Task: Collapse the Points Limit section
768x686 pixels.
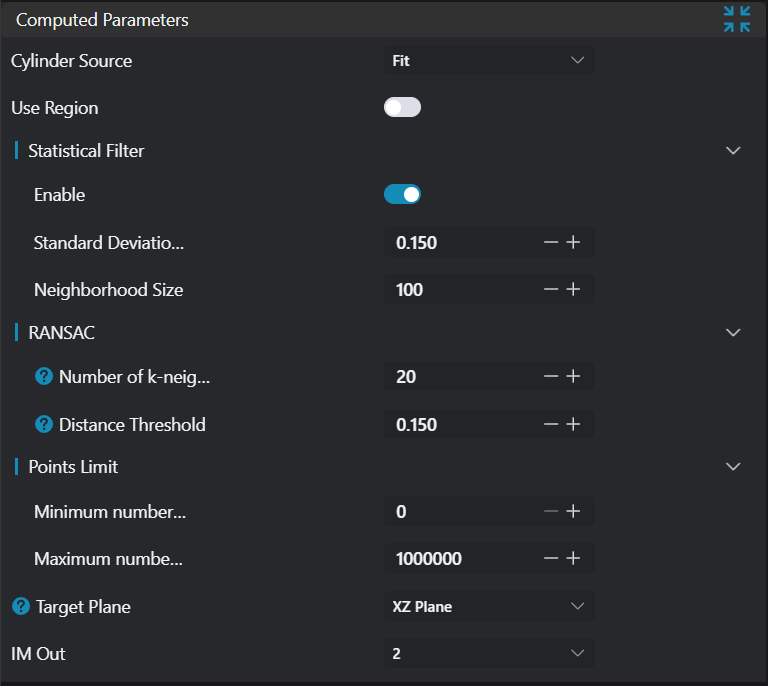Action: pyautogui.click(x=733, y=467)
